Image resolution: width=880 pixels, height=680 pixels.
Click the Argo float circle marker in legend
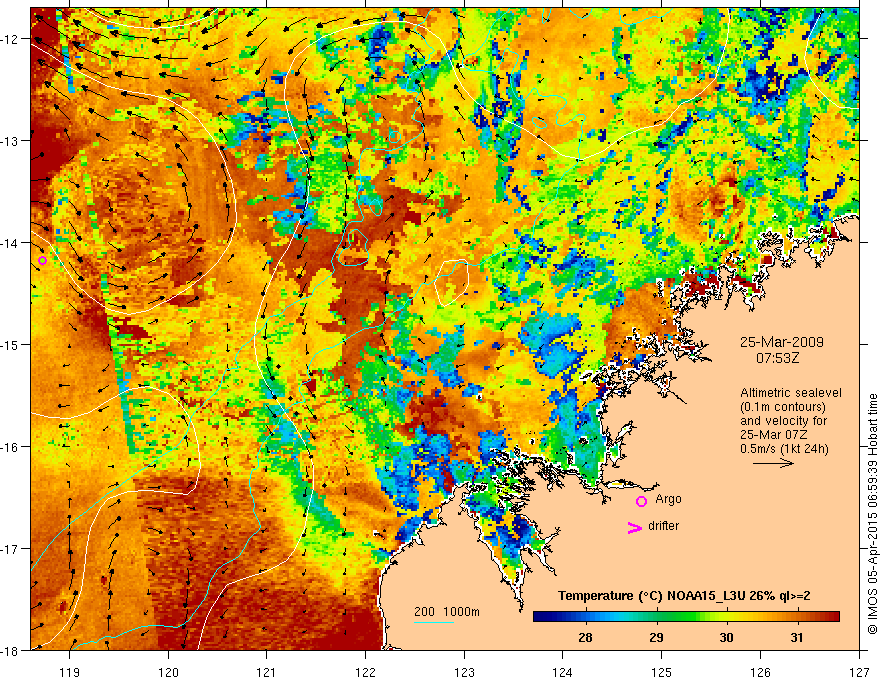pyautogui.click(x=641, y=501)
